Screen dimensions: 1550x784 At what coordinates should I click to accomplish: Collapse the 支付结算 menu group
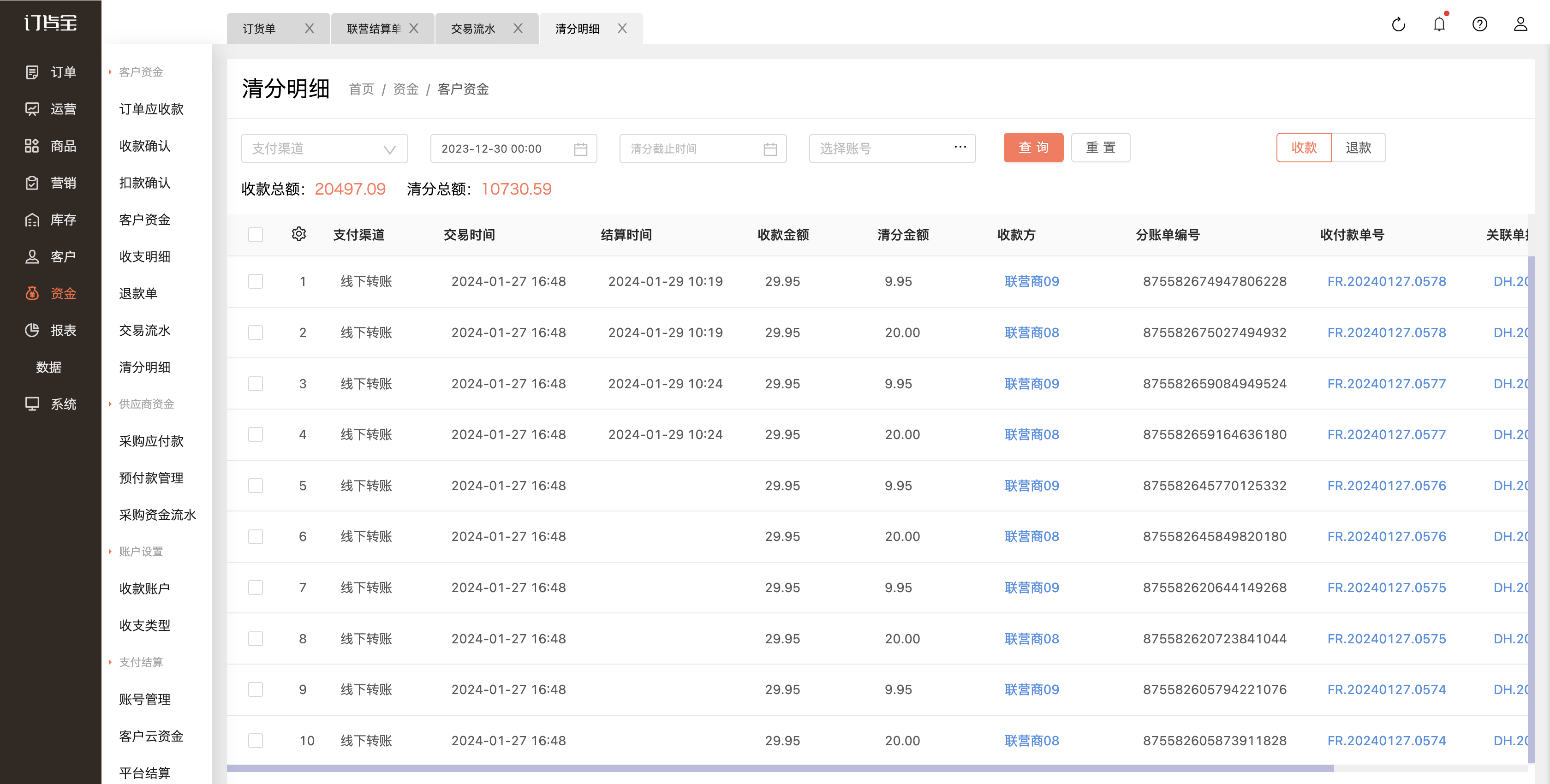pos(136,662)
